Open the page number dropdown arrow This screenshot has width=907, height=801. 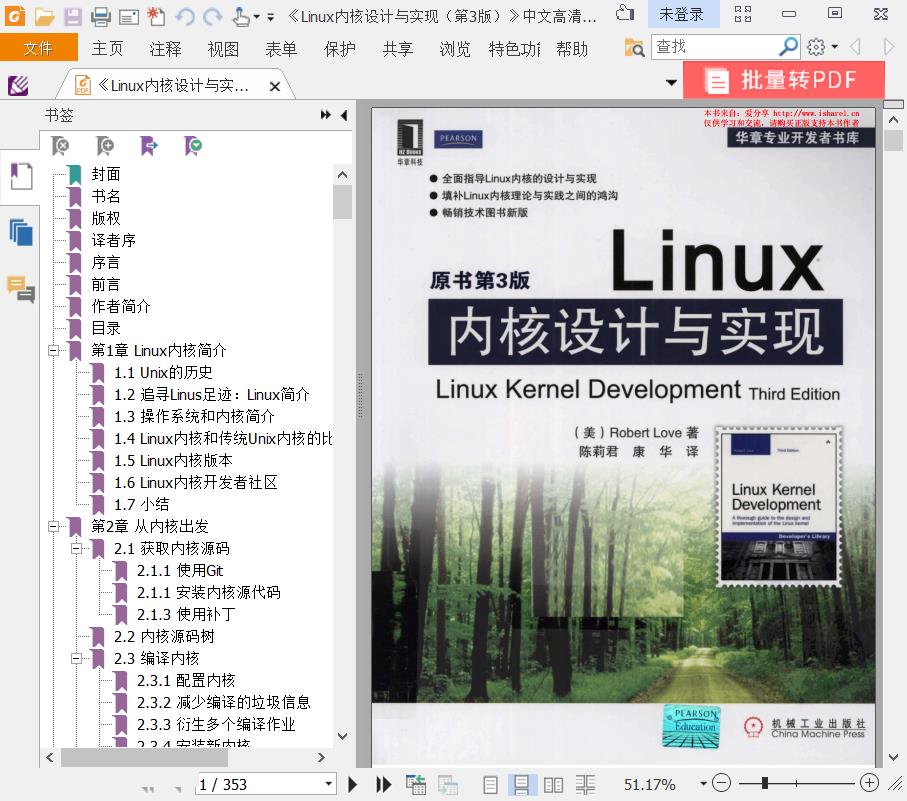pos(329,784)
